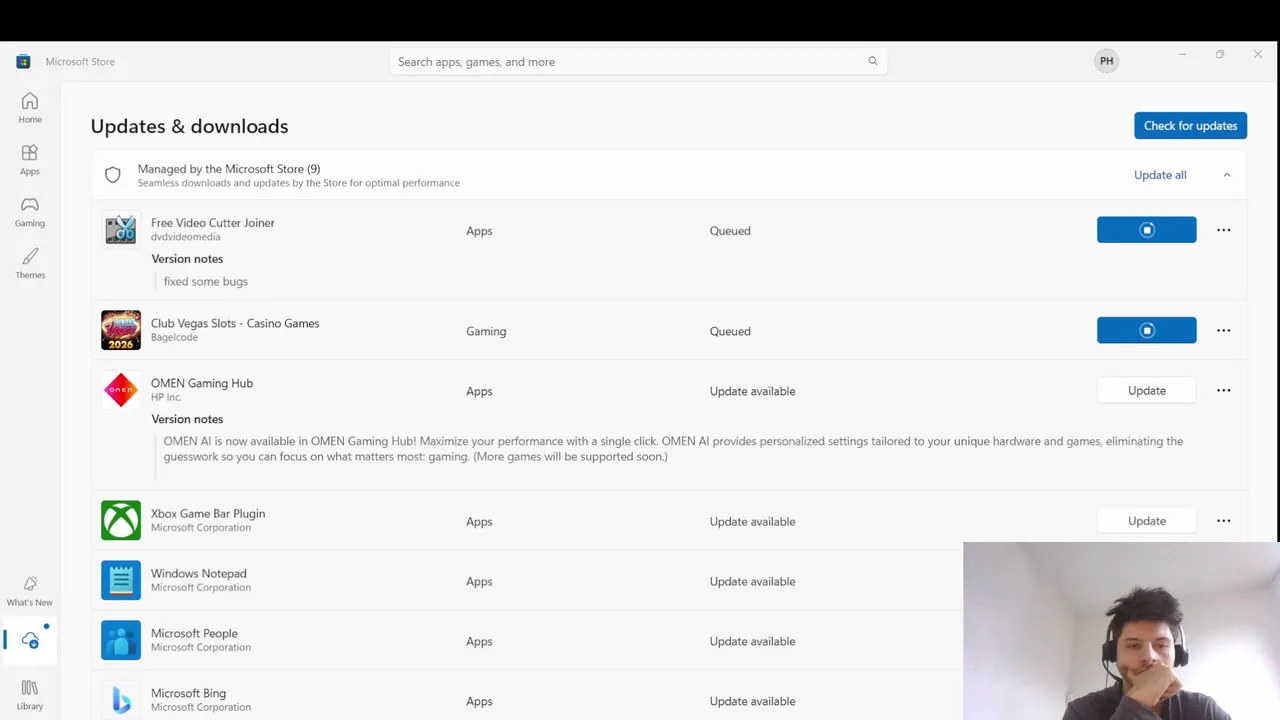Open the Apps section in sidebar
Viewport: 1280px width, 720px height.
pyautogui.click(x=30, y=159)
